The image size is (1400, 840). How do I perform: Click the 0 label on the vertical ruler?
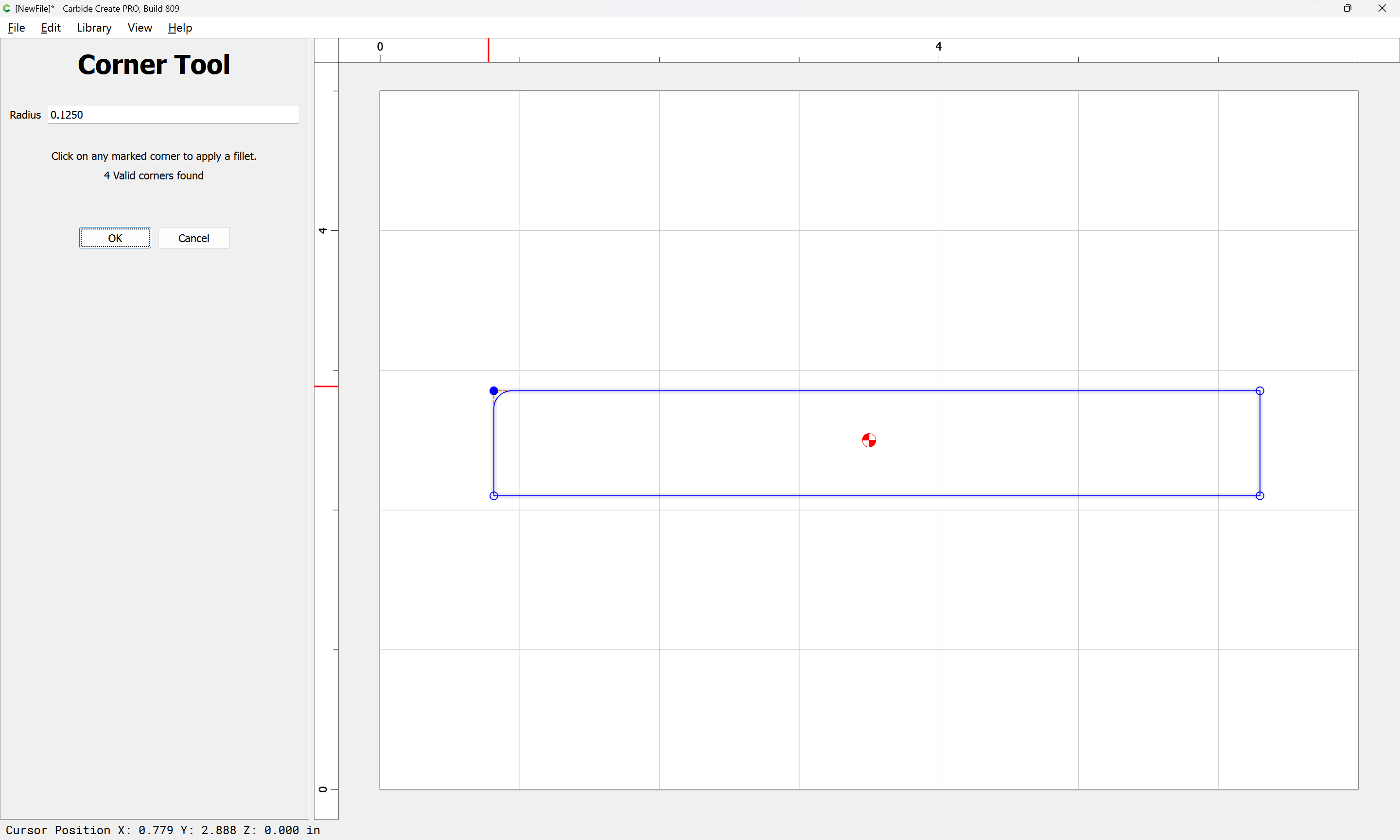pos(323,789)
